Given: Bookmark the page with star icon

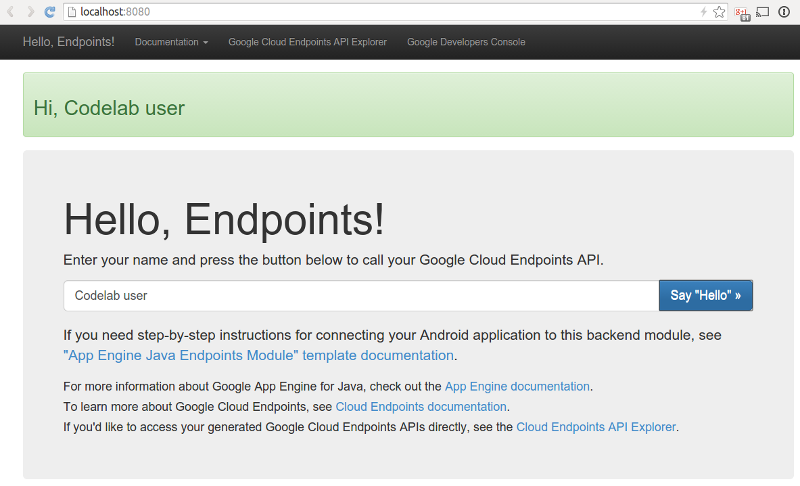Looking at the screenshot, I should point(719,12).
